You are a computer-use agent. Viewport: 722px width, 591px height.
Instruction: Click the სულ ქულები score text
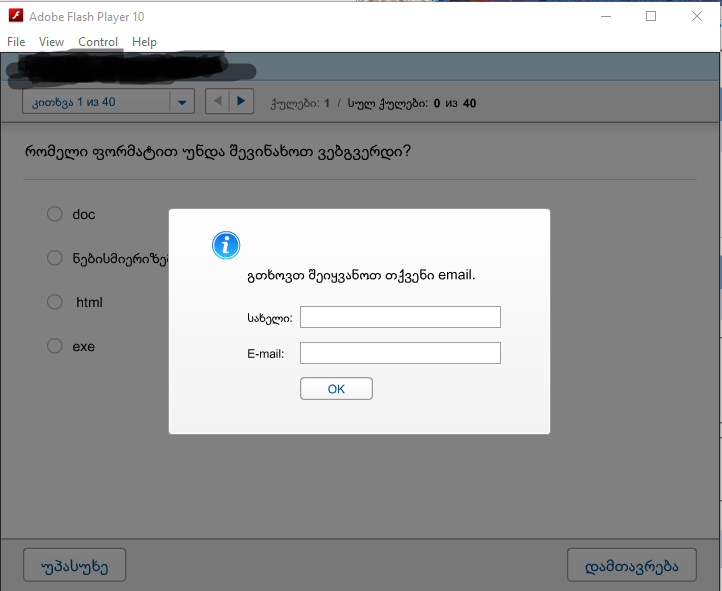point(412,103)
